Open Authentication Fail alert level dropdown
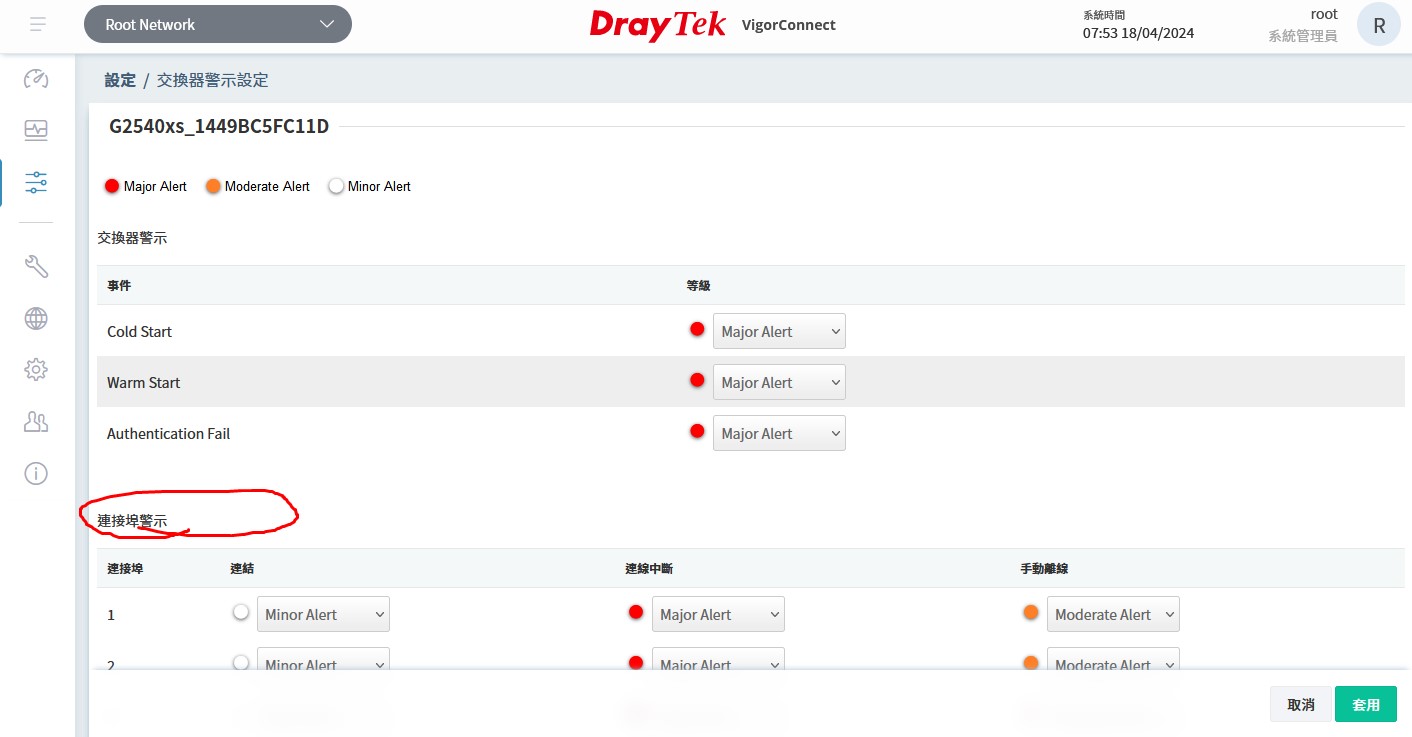Viewport: 1412px width, 737px height. [778, 434]
